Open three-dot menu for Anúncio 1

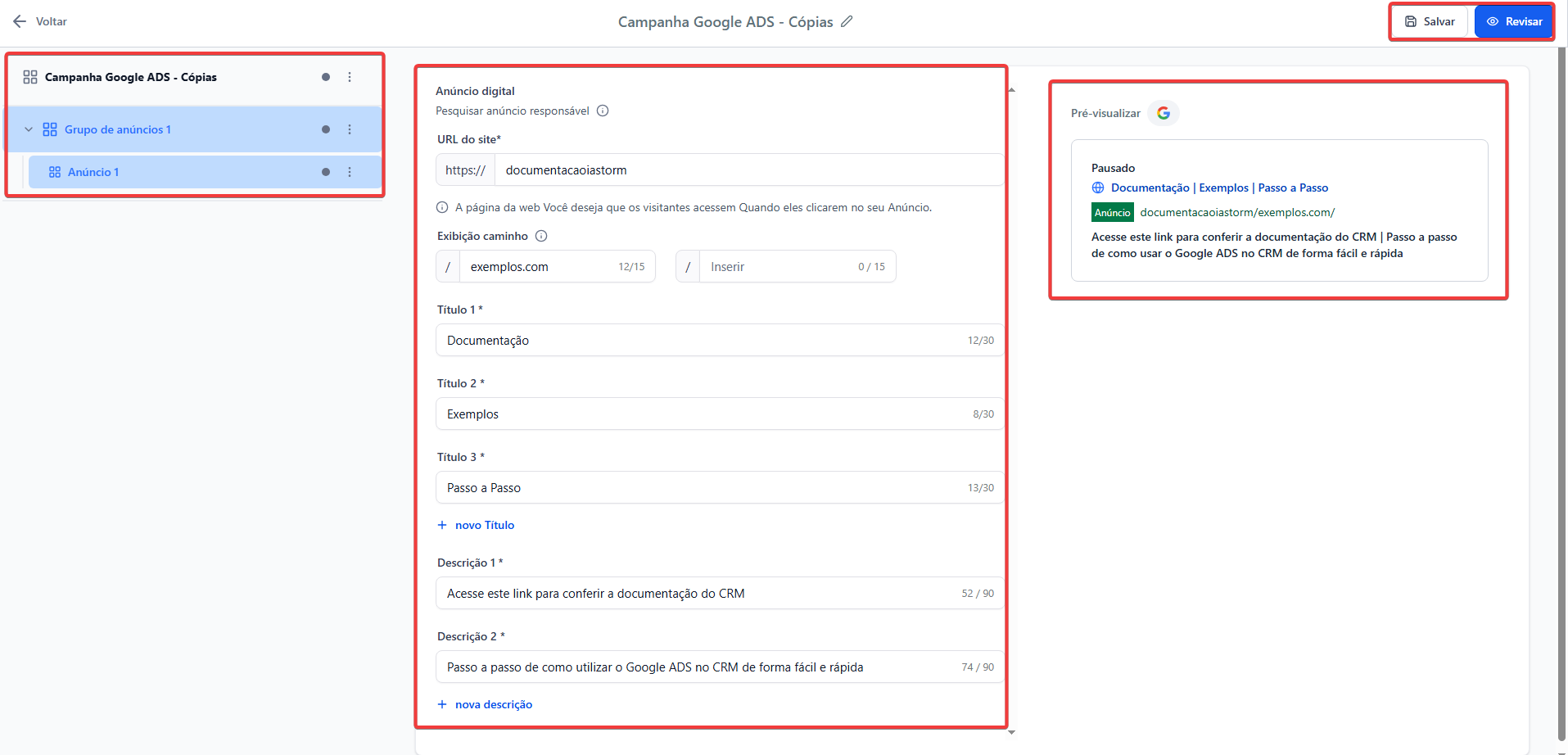tap(350, 172)
